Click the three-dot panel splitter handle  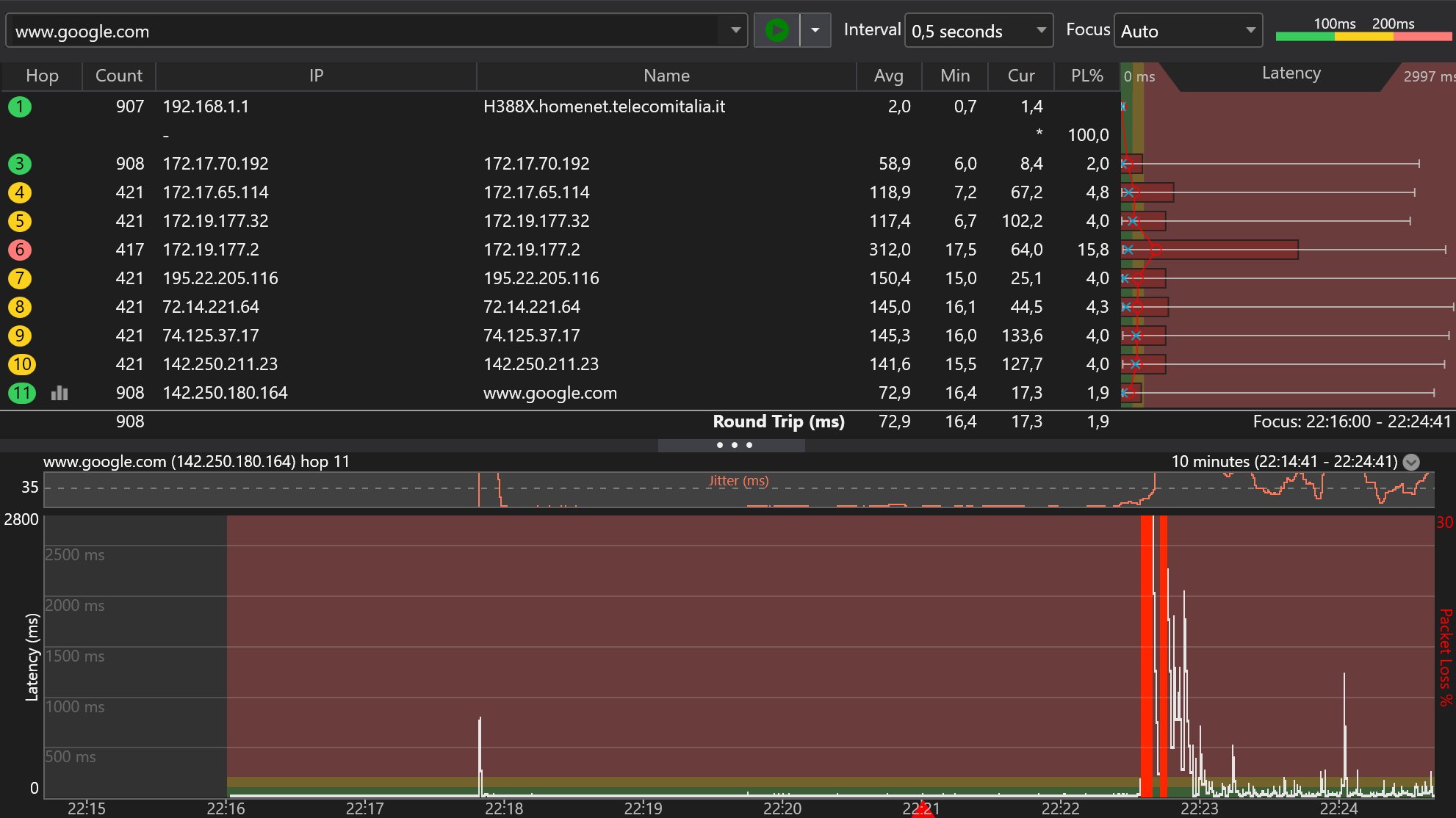tap(733, 445)
